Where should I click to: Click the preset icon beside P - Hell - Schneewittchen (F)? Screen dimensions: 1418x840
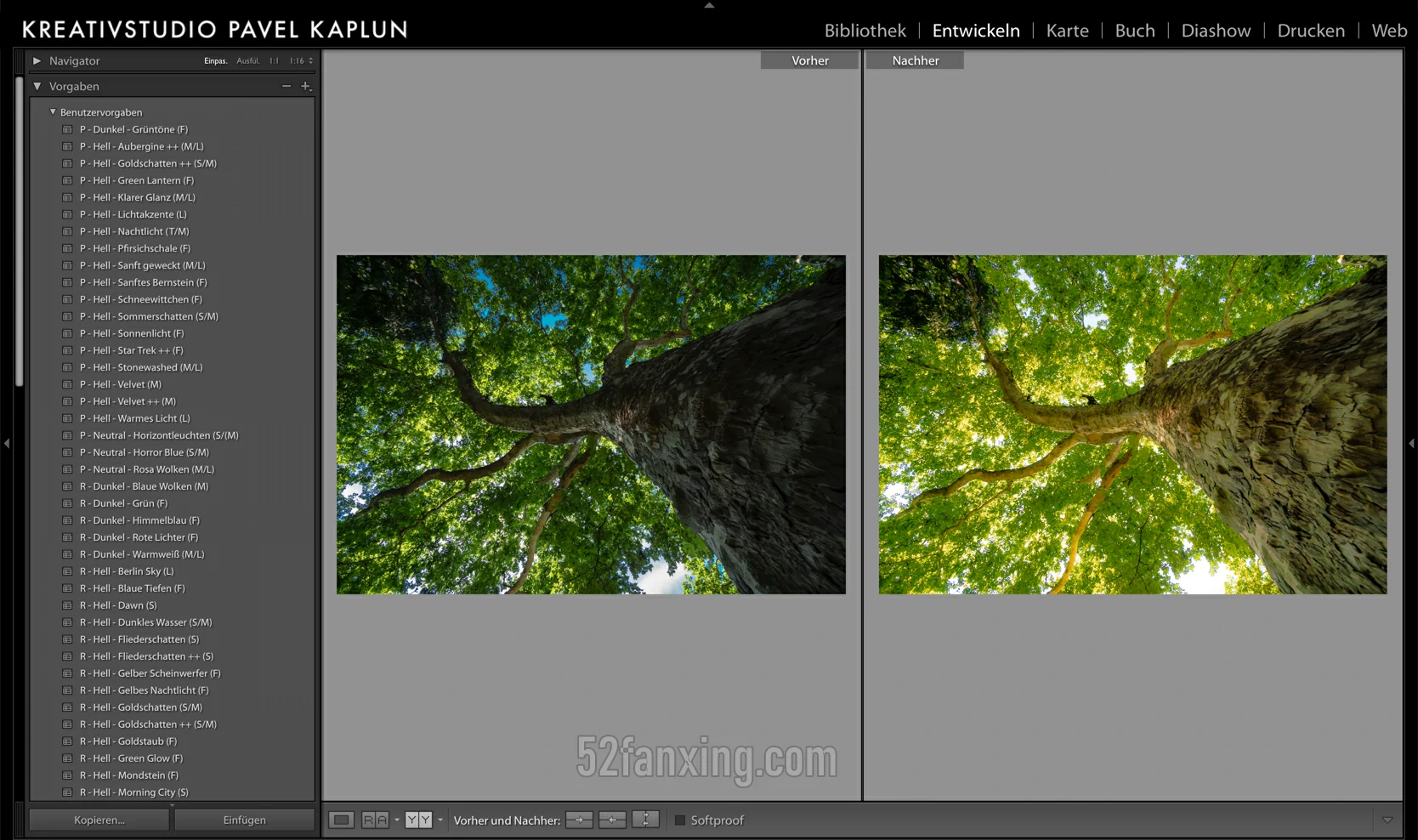(67, 299)
